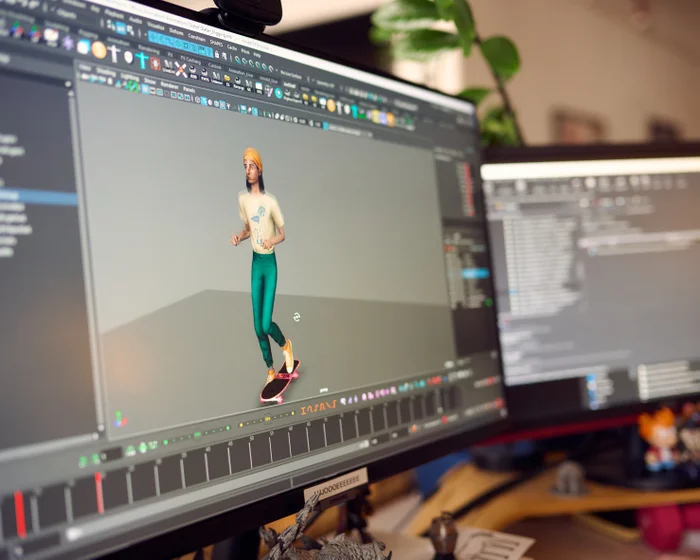Click the M script icon left of the X

(x=167, y=66)
